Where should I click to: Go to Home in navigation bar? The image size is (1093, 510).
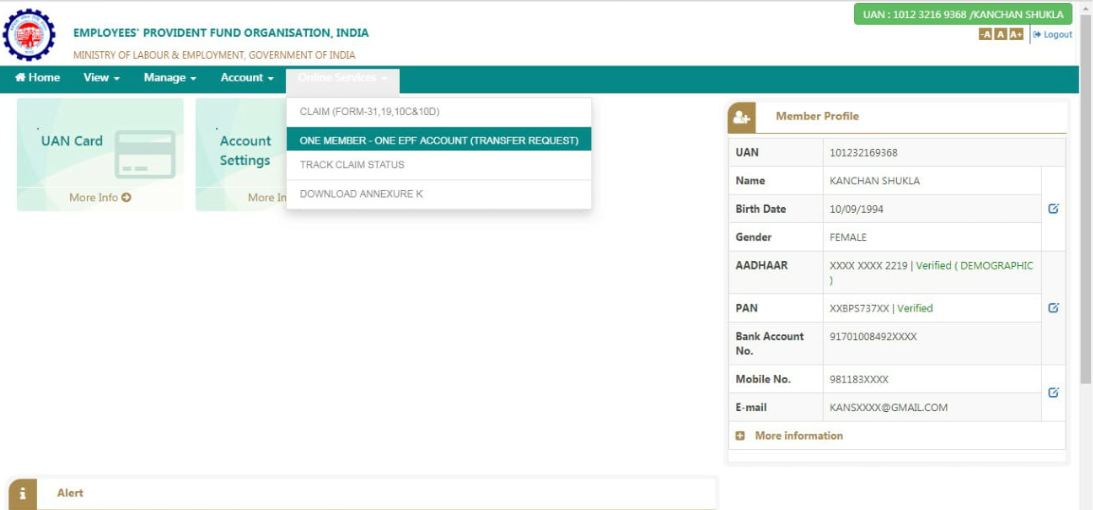[x=37, y=78]
